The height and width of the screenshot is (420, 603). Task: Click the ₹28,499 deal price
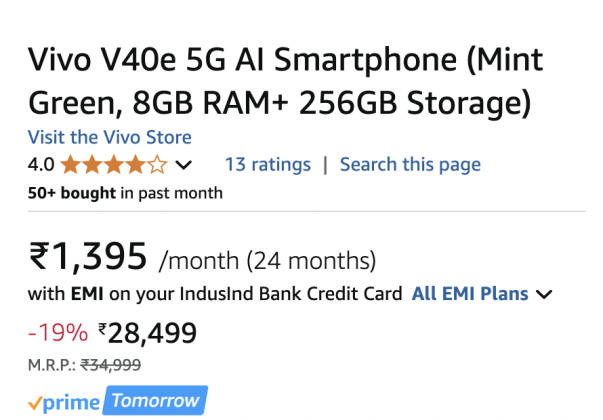152,332
